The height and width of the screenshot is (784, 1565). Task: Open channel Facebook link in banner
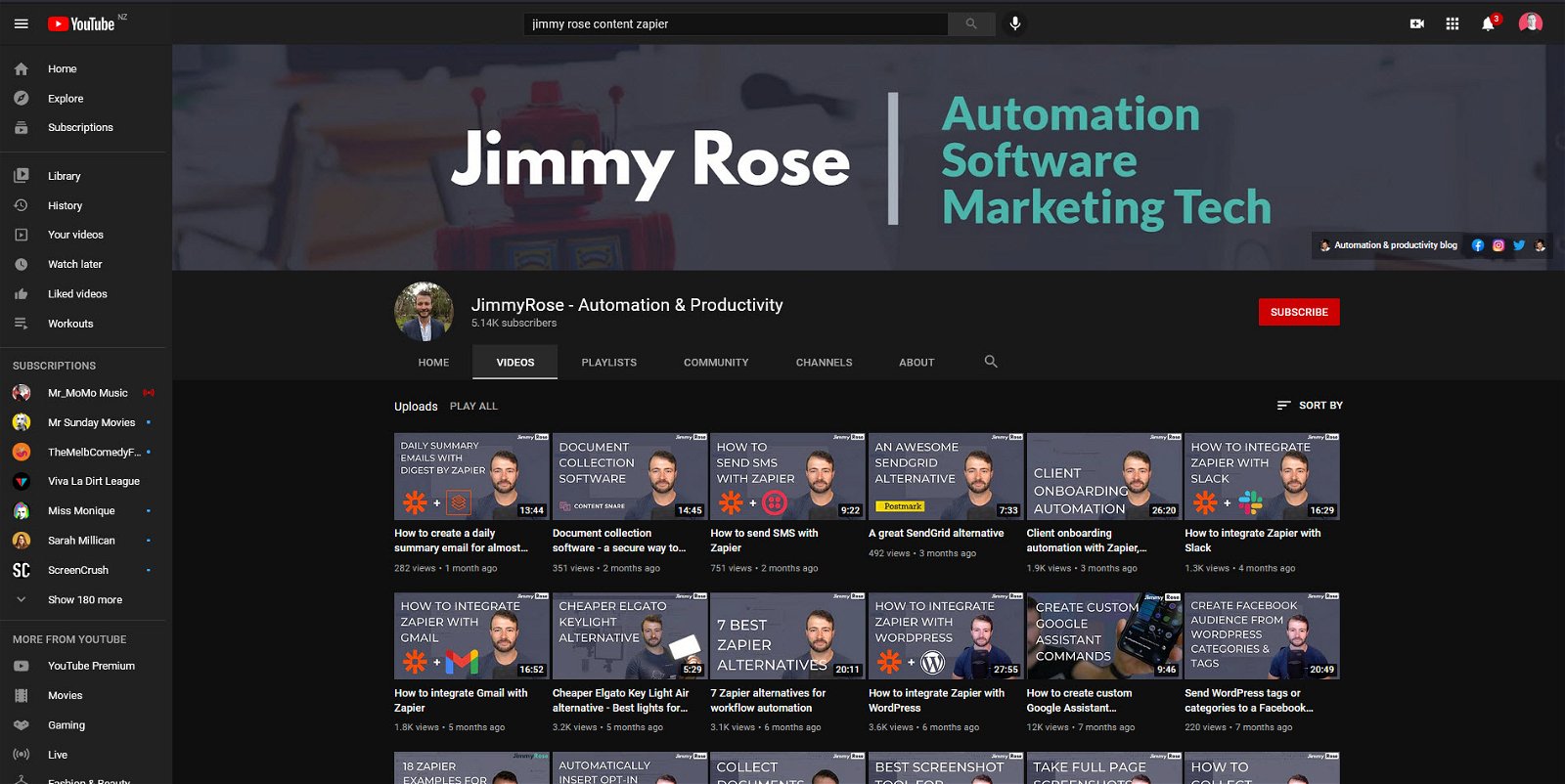pos(1477,245)
